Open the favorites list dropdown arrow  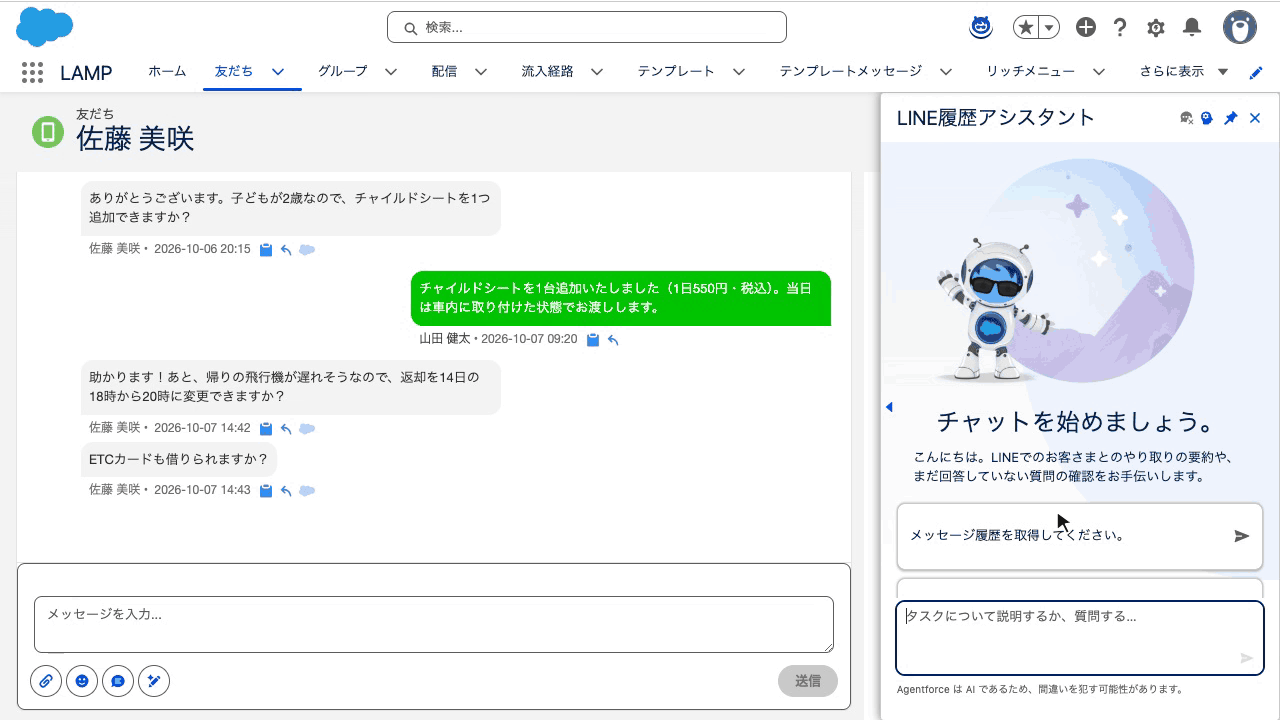click(x=1049, y=27)
